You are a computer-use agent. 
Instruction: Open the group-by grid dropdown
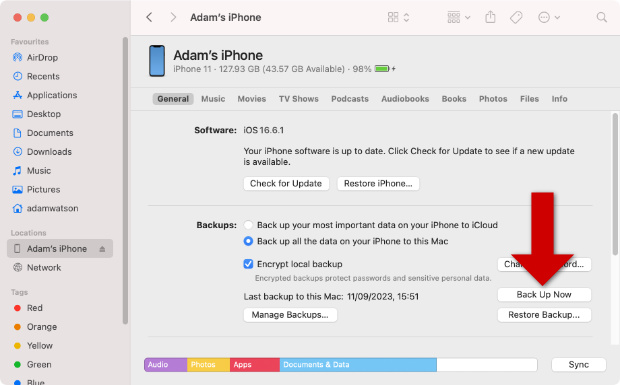(459, 17)
